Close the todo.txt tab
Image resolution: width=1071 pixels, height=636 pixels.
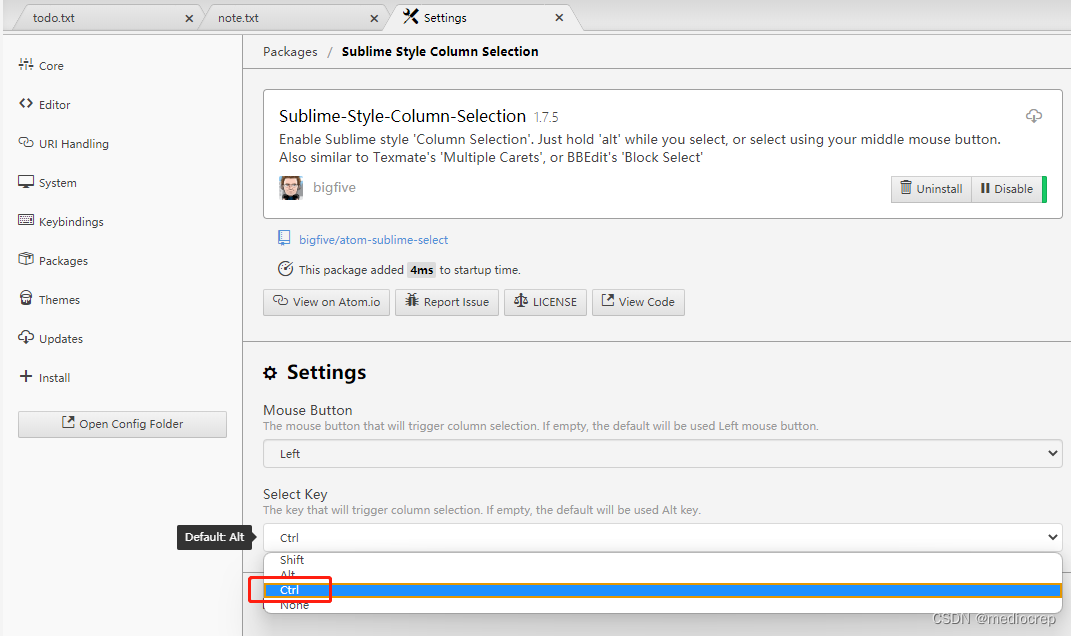(189, 18)
